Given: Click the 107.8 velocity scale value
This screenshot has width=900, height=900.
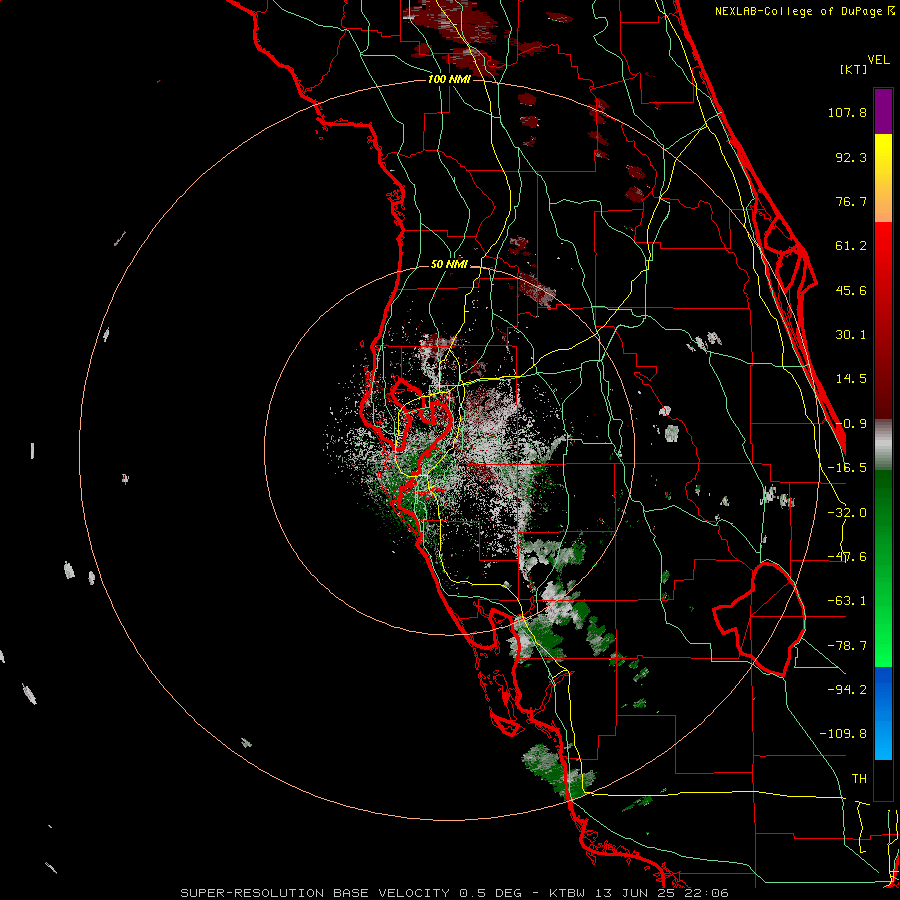Looking at the screenshot, I should point(847,112).
